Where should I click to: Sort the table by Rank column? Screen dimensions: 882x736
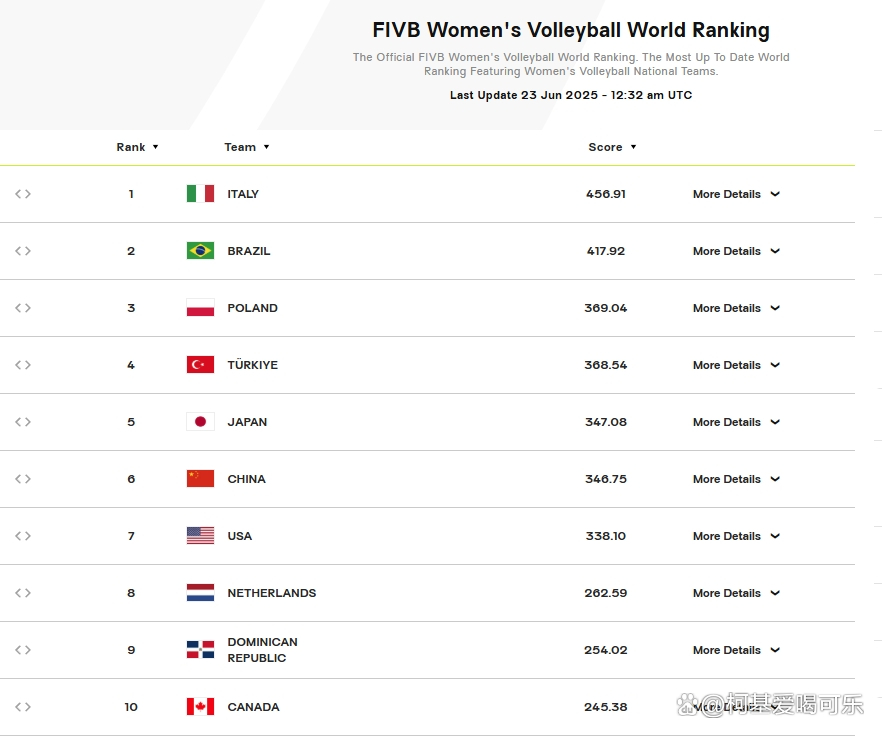(137, 147)
